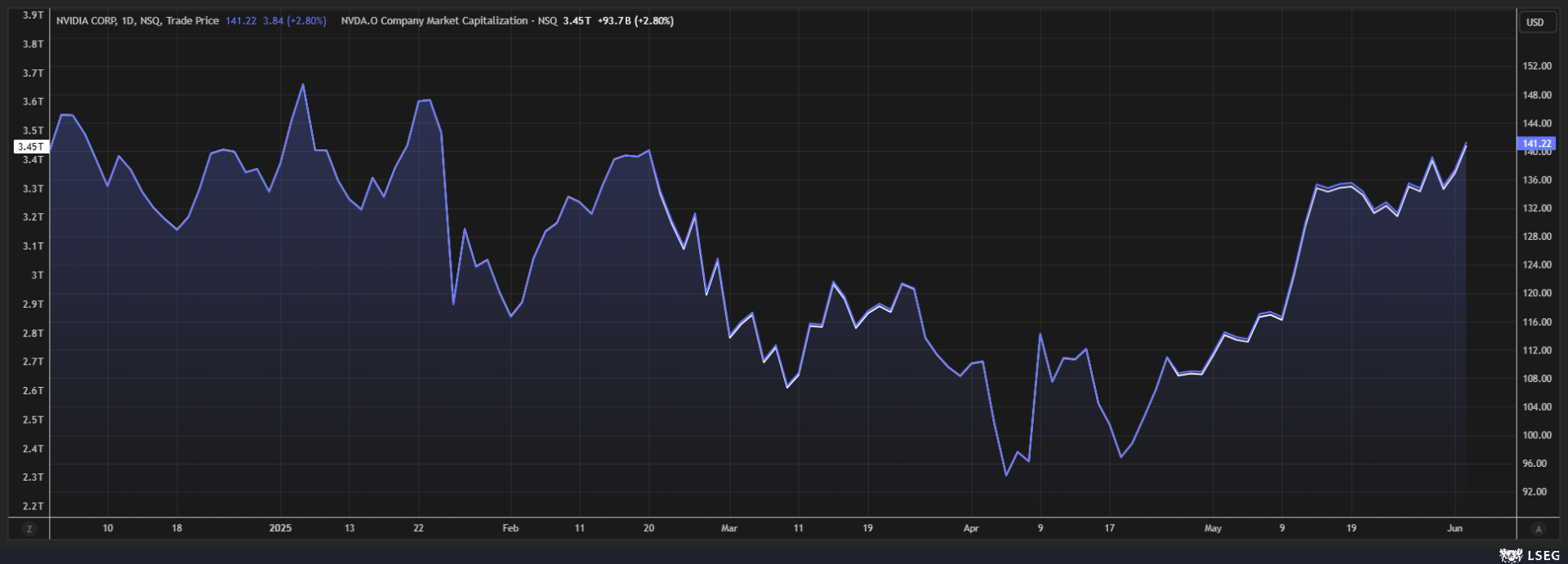
Task: Click the 3T market cap axis label
Action: [38, 275]
